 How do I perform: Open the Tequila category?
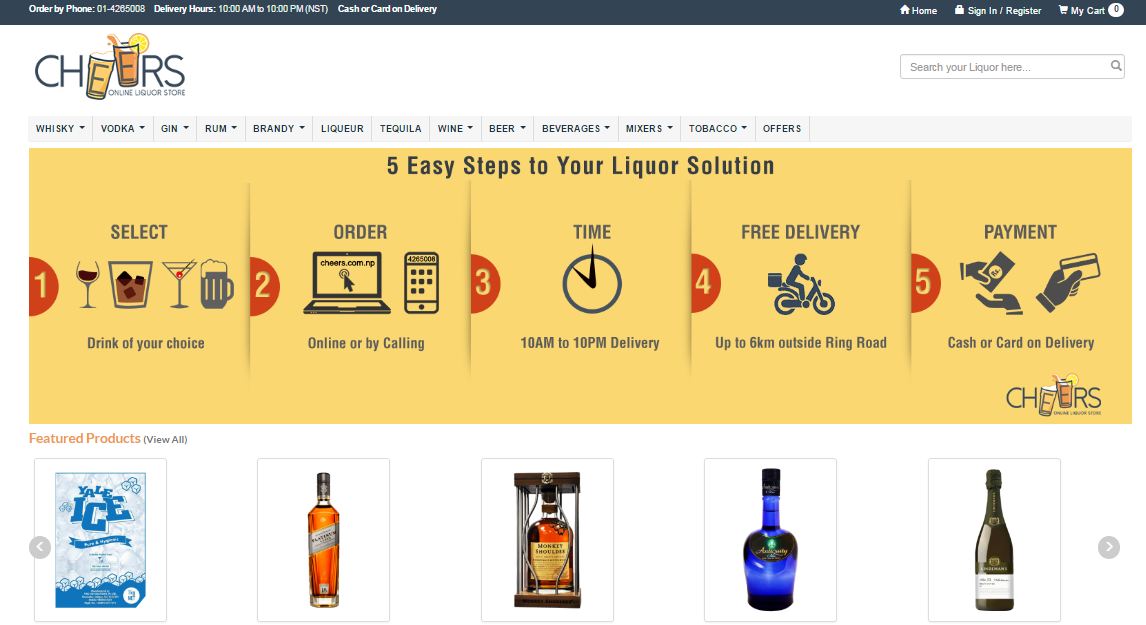point(401,128)
